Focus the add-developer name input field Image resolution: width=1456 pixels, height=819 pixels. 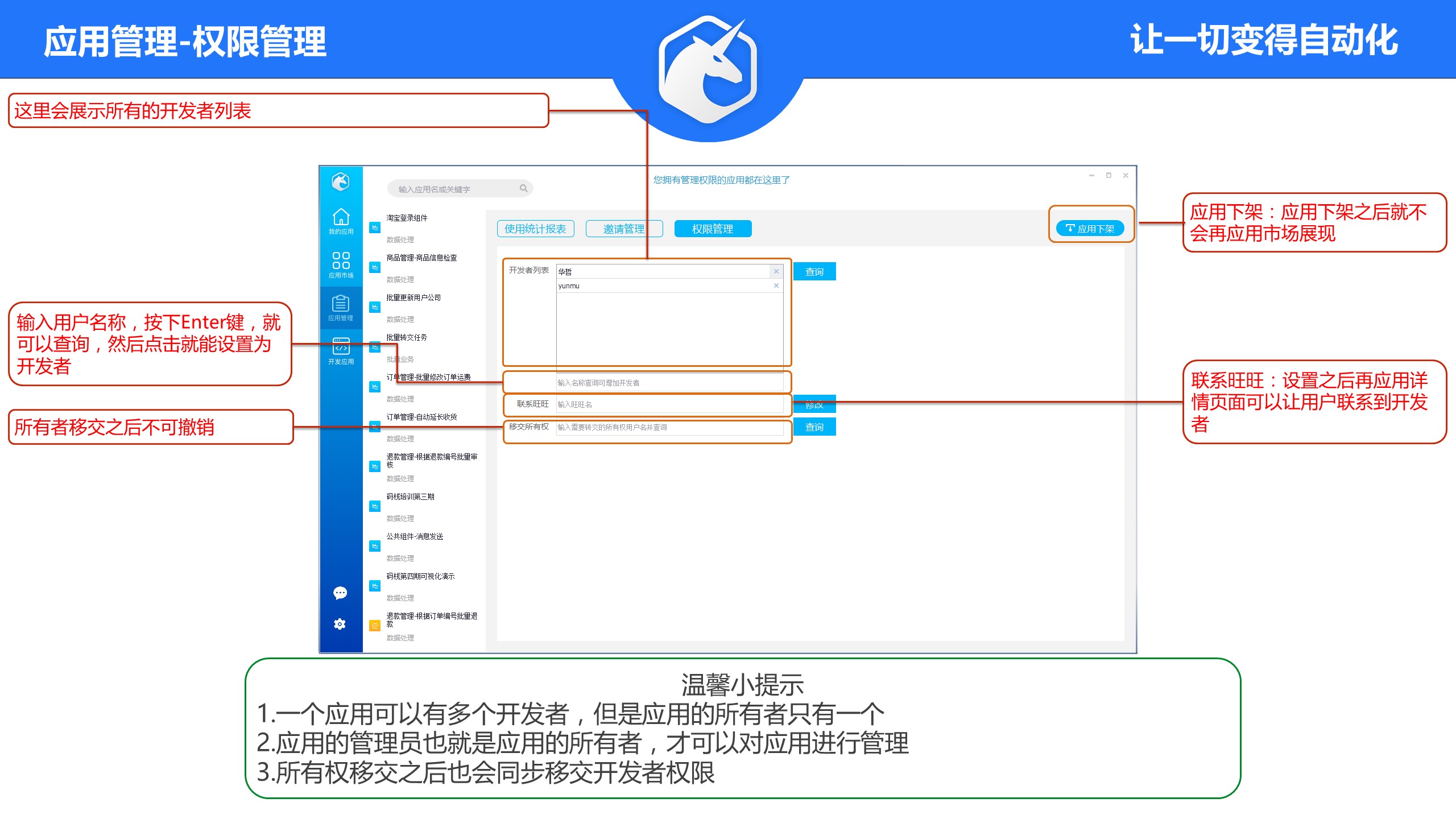[x=669, y=383]
